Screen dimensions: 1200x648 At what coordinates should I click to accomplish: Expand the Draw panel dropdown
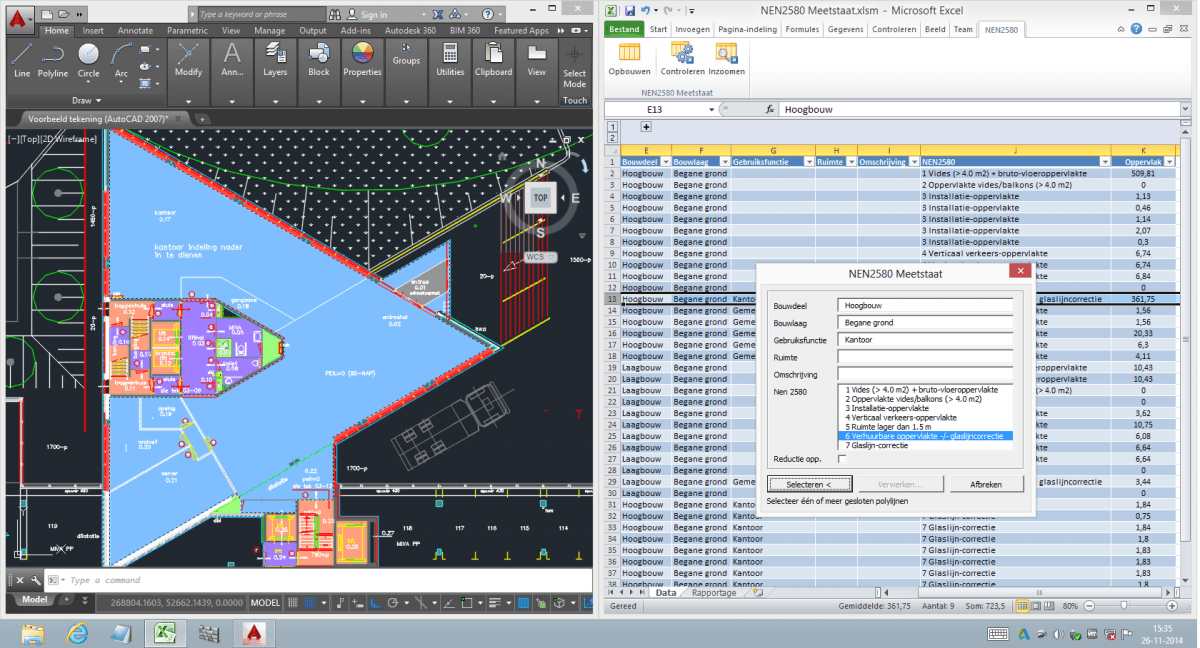pos(87,100)
